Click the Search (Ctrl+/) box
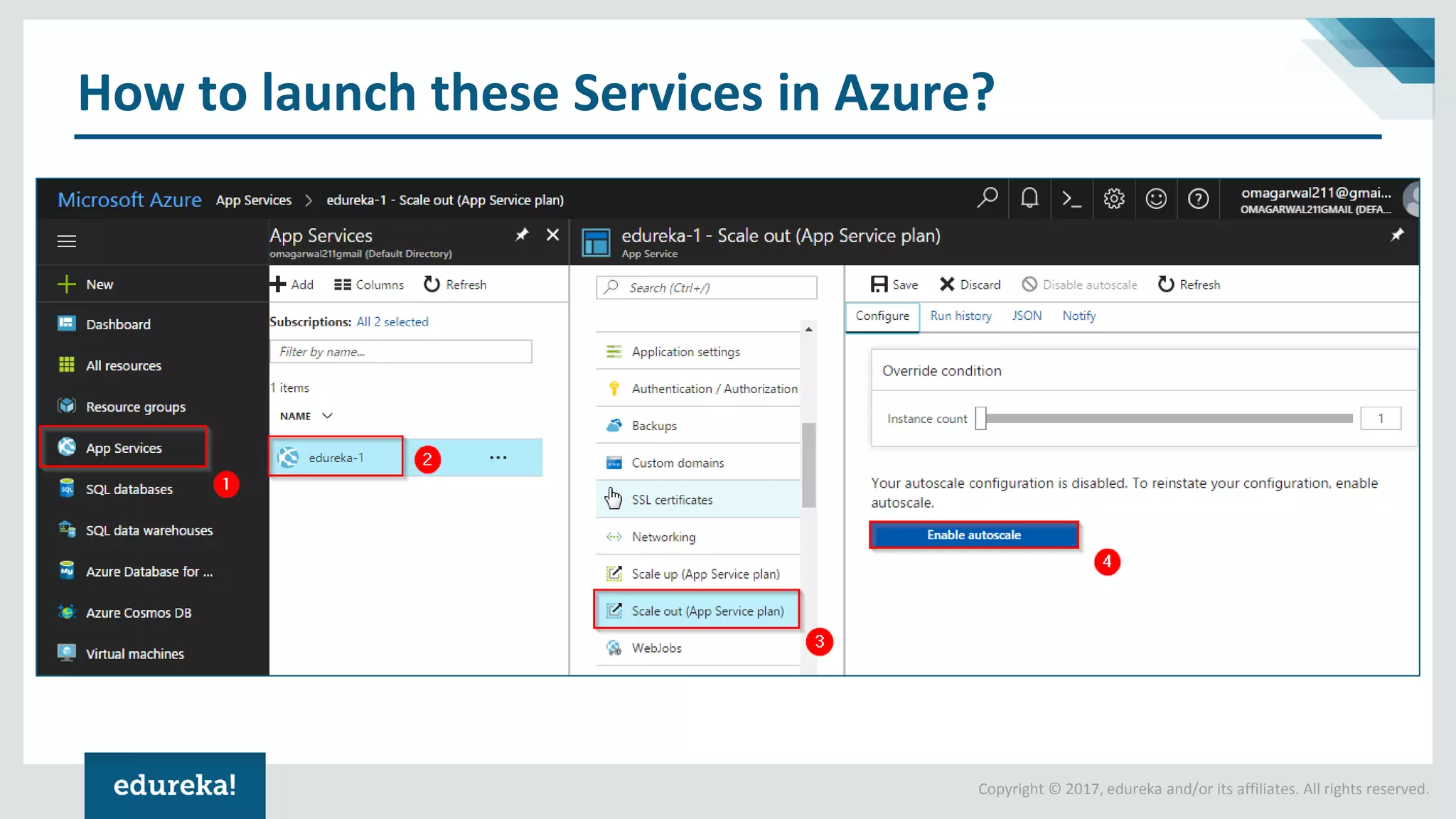The image size is (1456, 819). (707, 287)
